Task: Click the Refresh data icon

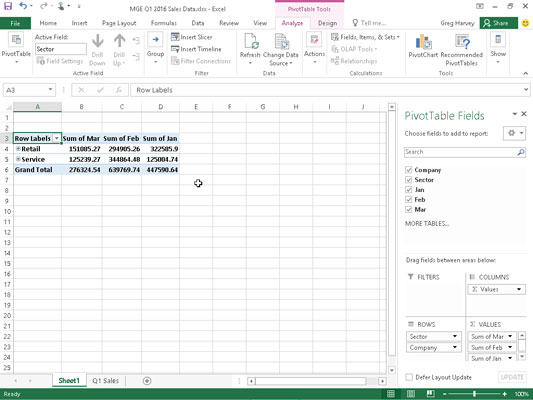Action: point(250,42)
